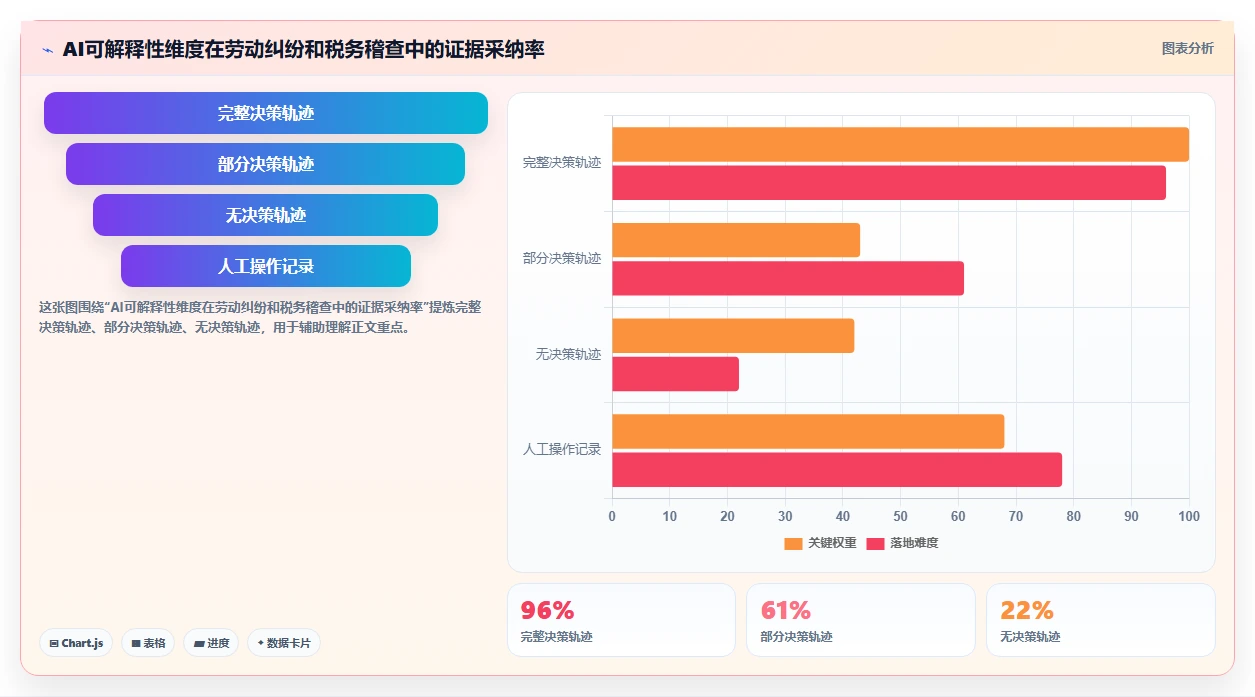Open the 22% 无决策轨迹 data card
1255x697 pixels.
(x=1100, y=620)
